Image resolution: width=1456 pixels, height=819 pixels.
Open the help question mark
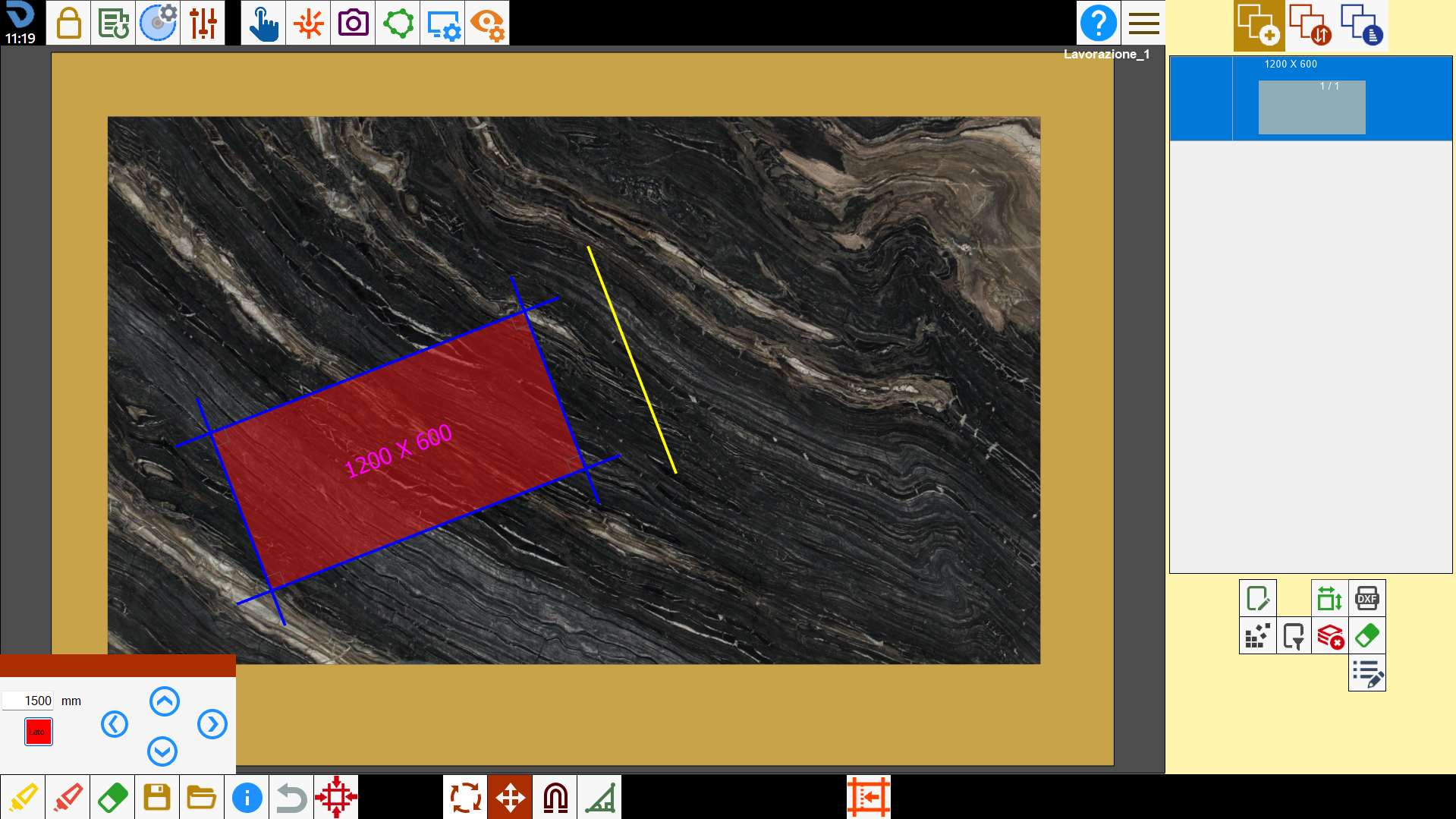tap(1098, 24)
